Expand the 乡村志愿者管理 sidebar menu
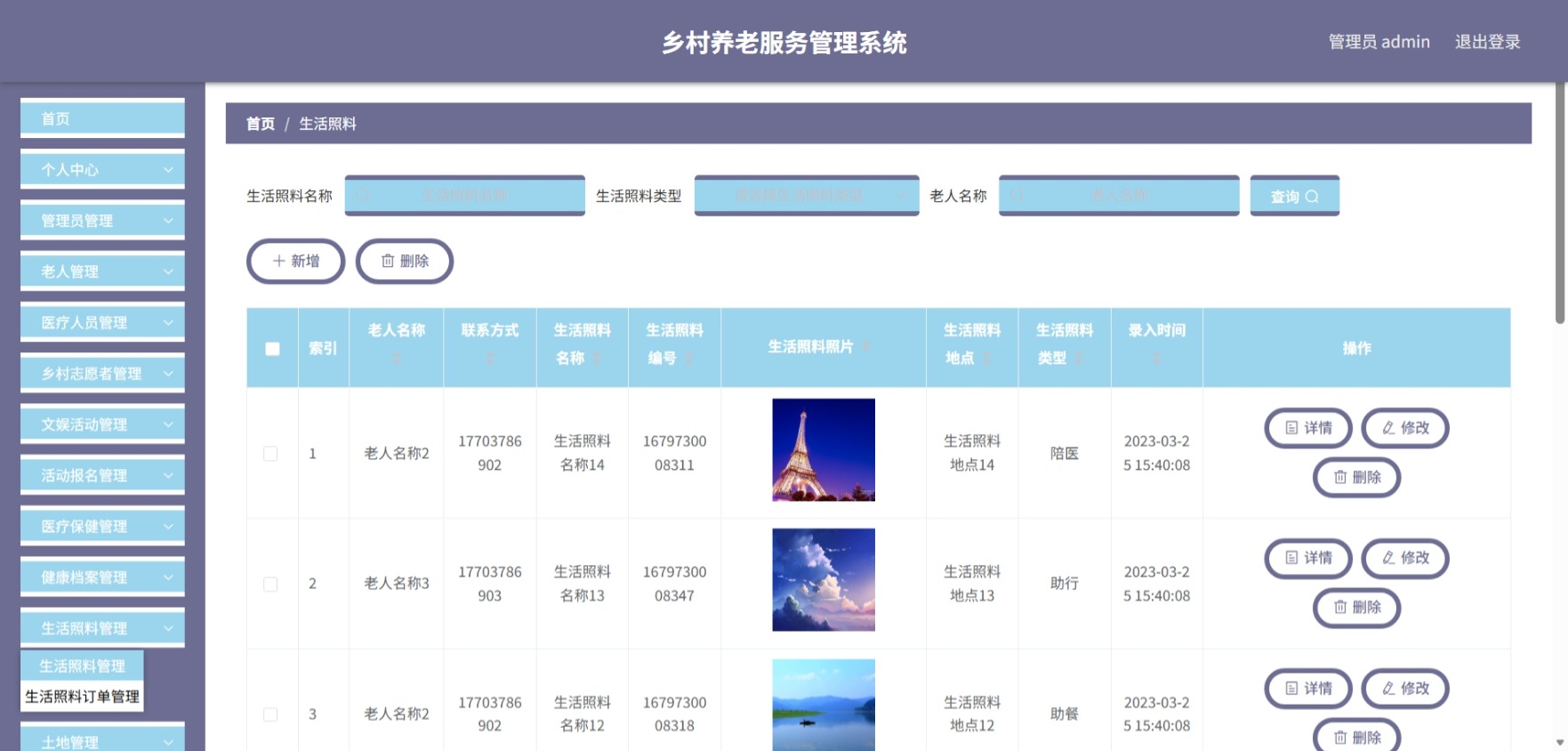1568x751 pixels. (102, 373)
